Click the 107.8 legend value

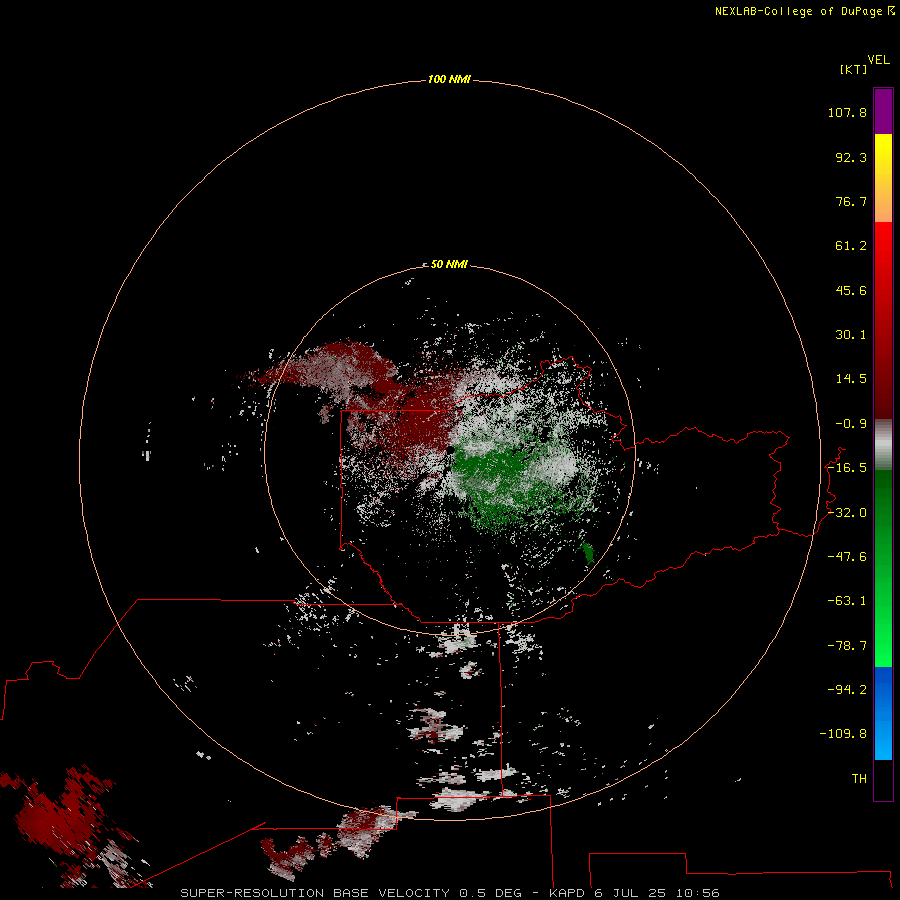(x=847, y=112)
